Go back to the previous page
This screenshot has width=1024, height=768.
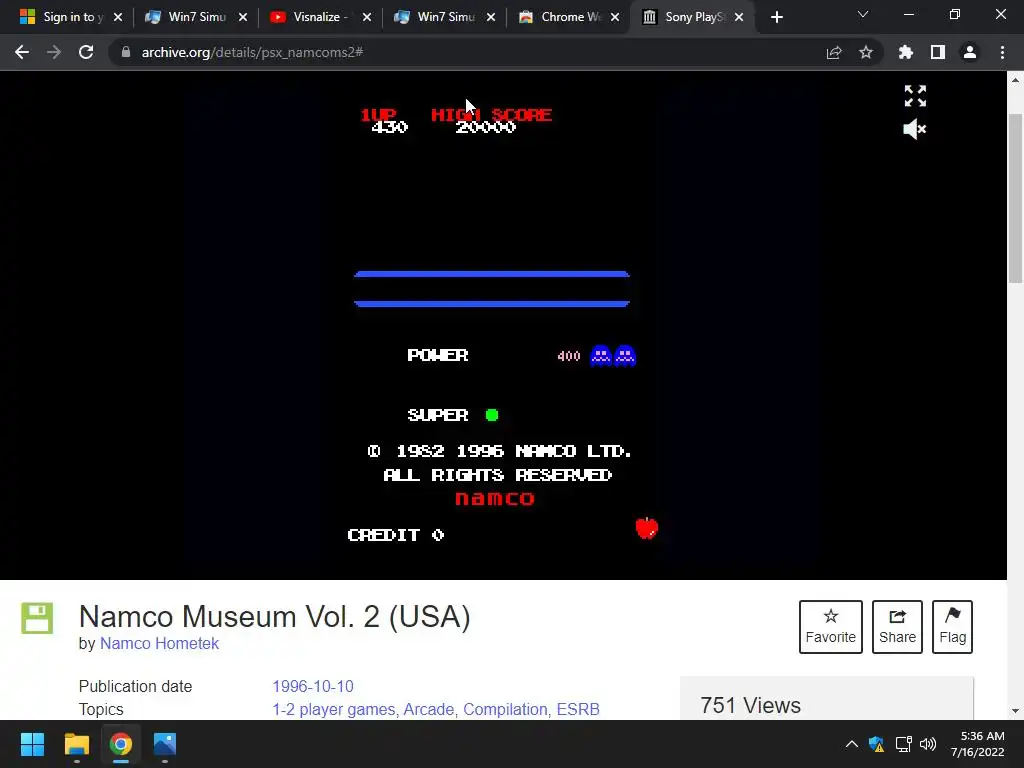coord(22,52)
